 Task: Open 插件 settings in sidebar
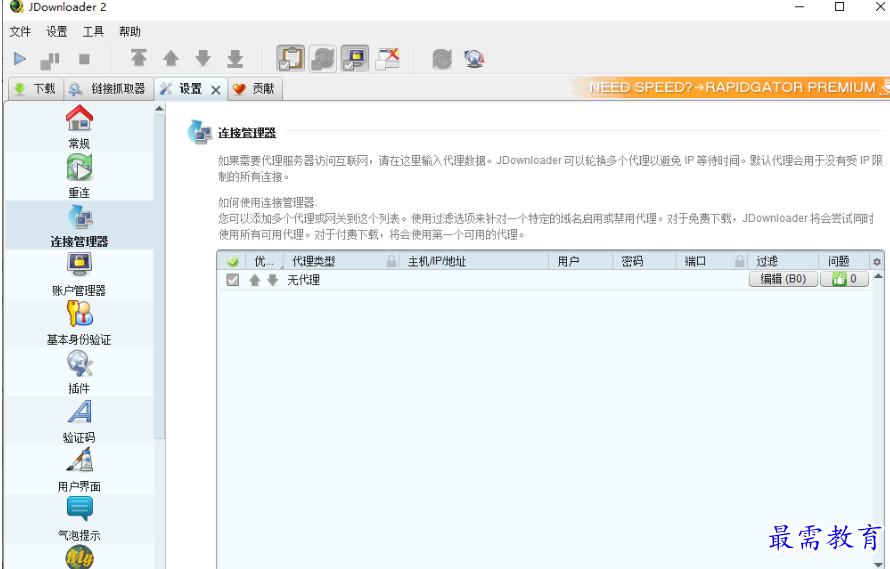79,372
